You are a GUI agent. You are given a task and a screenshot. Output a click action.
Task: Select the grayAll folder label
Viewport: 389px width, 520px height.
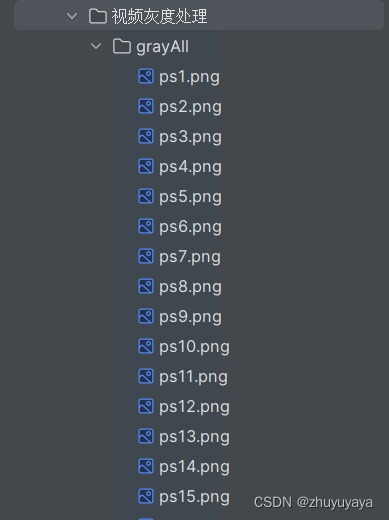coord(162,47)
